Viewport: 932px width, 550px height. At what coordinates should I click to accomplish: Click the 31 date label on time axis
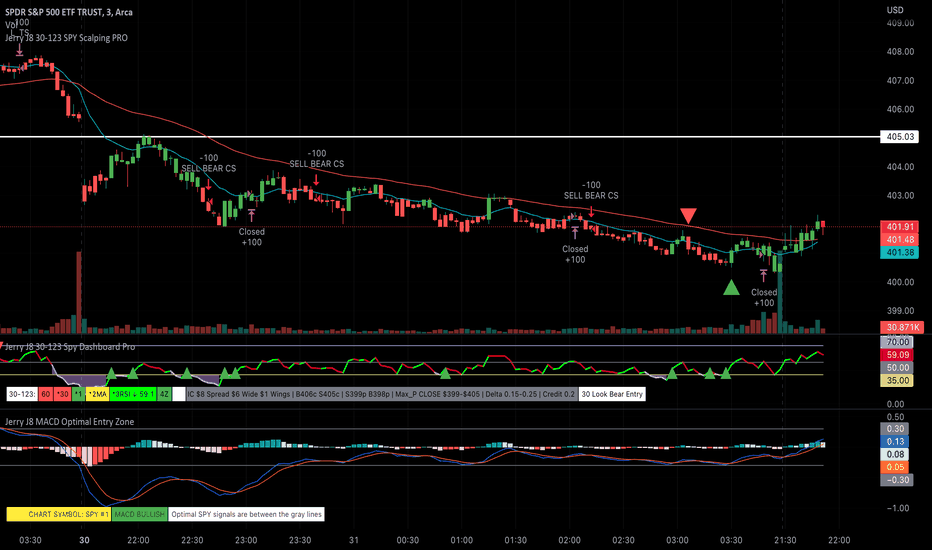click(354, 540)
